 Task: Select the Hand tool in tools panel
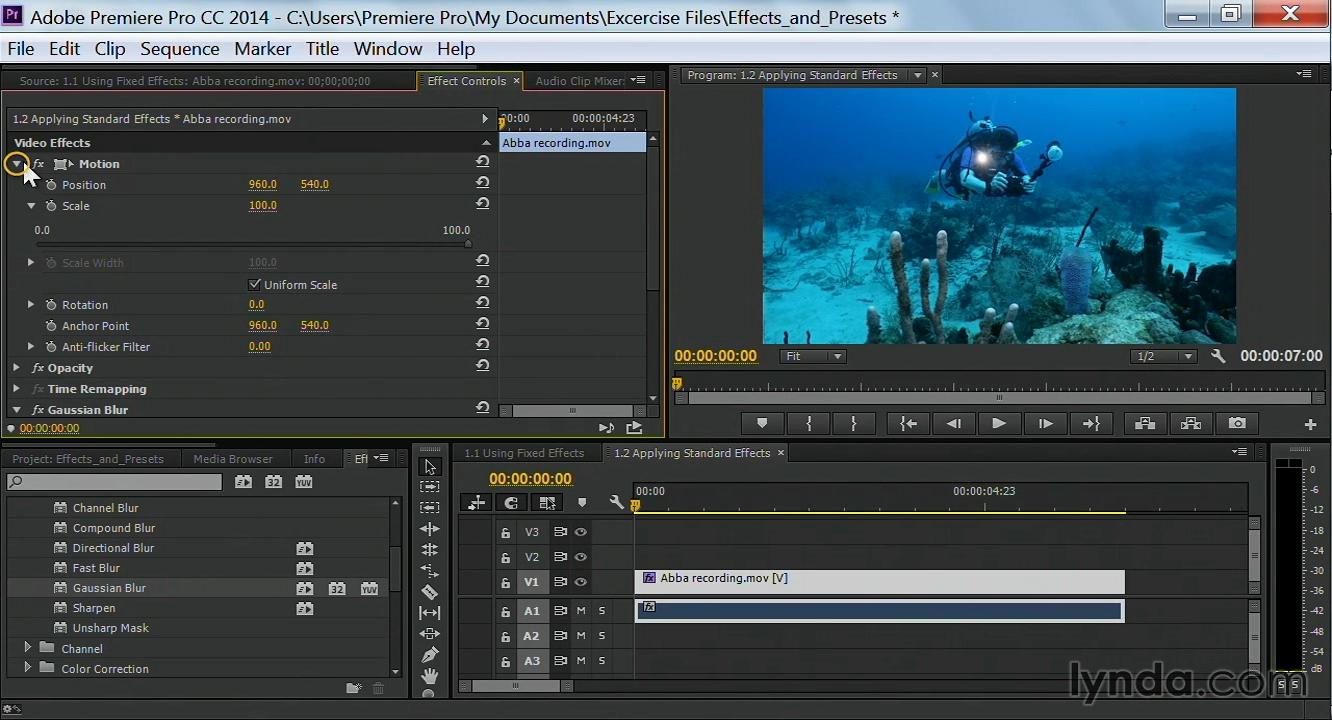[x=430, y=676]
